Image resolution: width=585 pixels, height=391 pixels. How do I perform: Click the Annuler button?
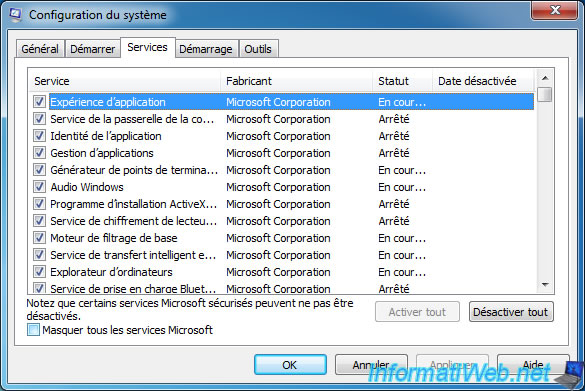click(x=371, y=365)
